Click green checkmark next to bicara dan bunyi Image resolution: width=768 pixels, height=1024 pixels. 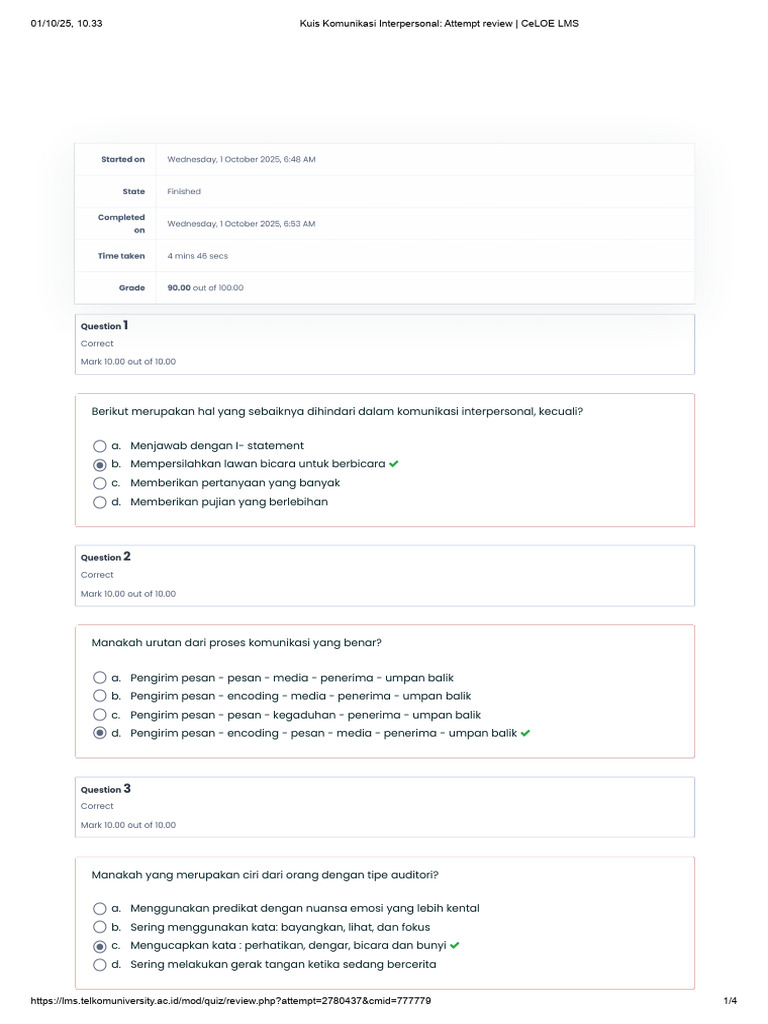click(x=455, y=945)
